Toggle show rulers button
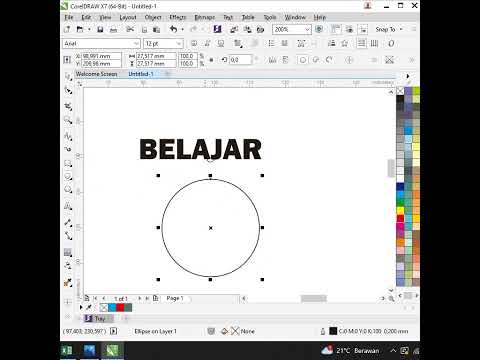This screenshot has height=360, width=480. [336, 29]
